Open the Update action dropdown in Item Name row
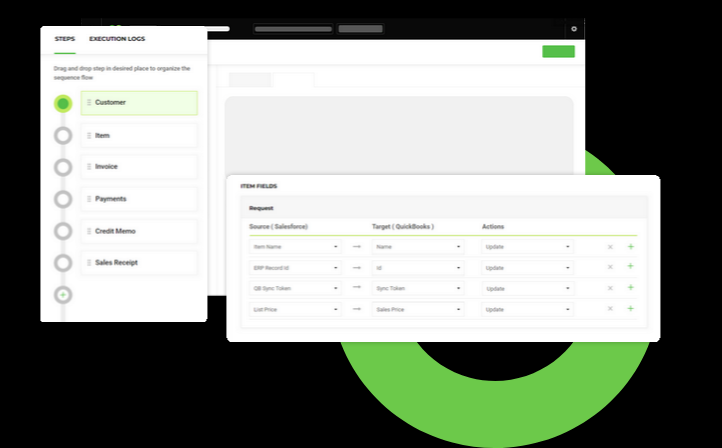 click(x=528, y=247)
